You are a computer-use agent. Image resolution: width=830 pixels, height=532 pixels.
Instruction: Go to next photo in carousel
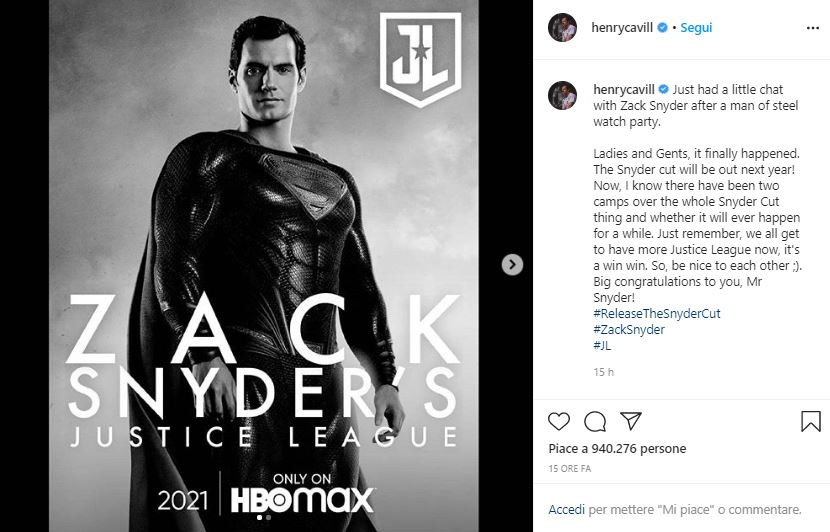(512, 264)
